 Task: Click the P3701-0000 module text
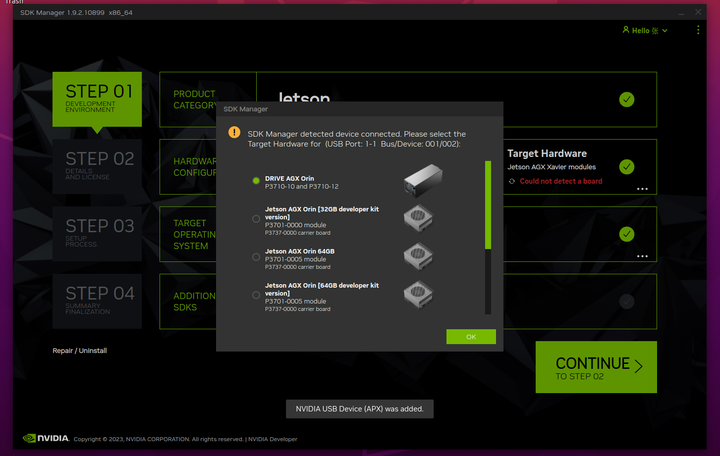pos(295,225)
